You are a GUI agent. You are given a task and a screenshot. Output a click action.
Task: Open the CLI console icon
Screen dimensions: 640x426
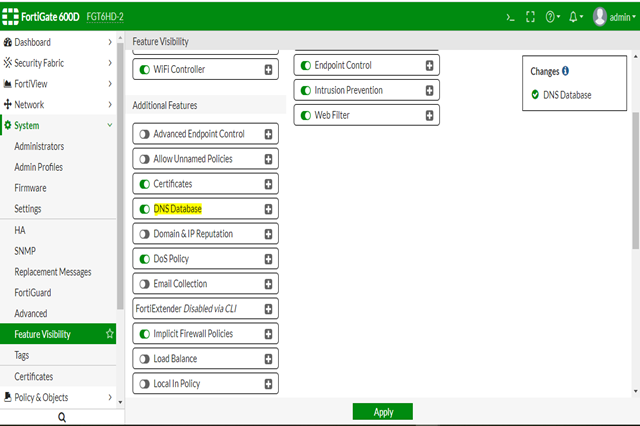510,17
